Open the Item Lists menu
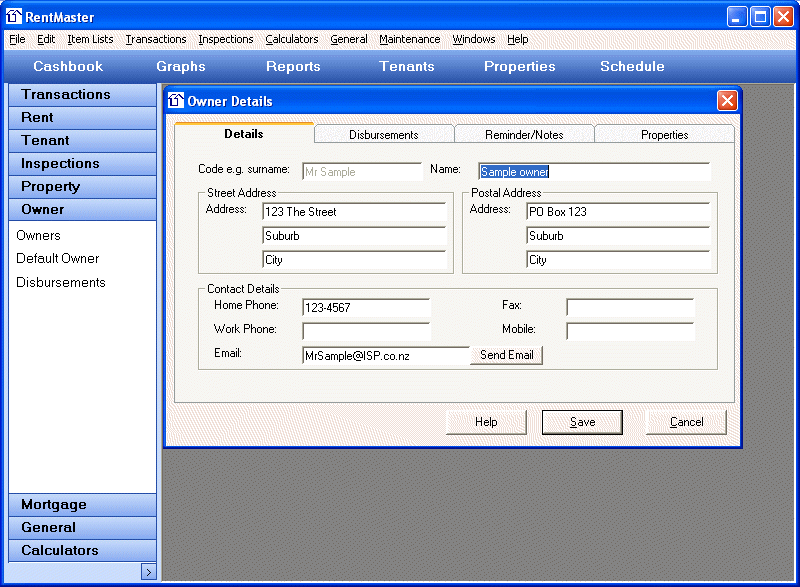 90,40
